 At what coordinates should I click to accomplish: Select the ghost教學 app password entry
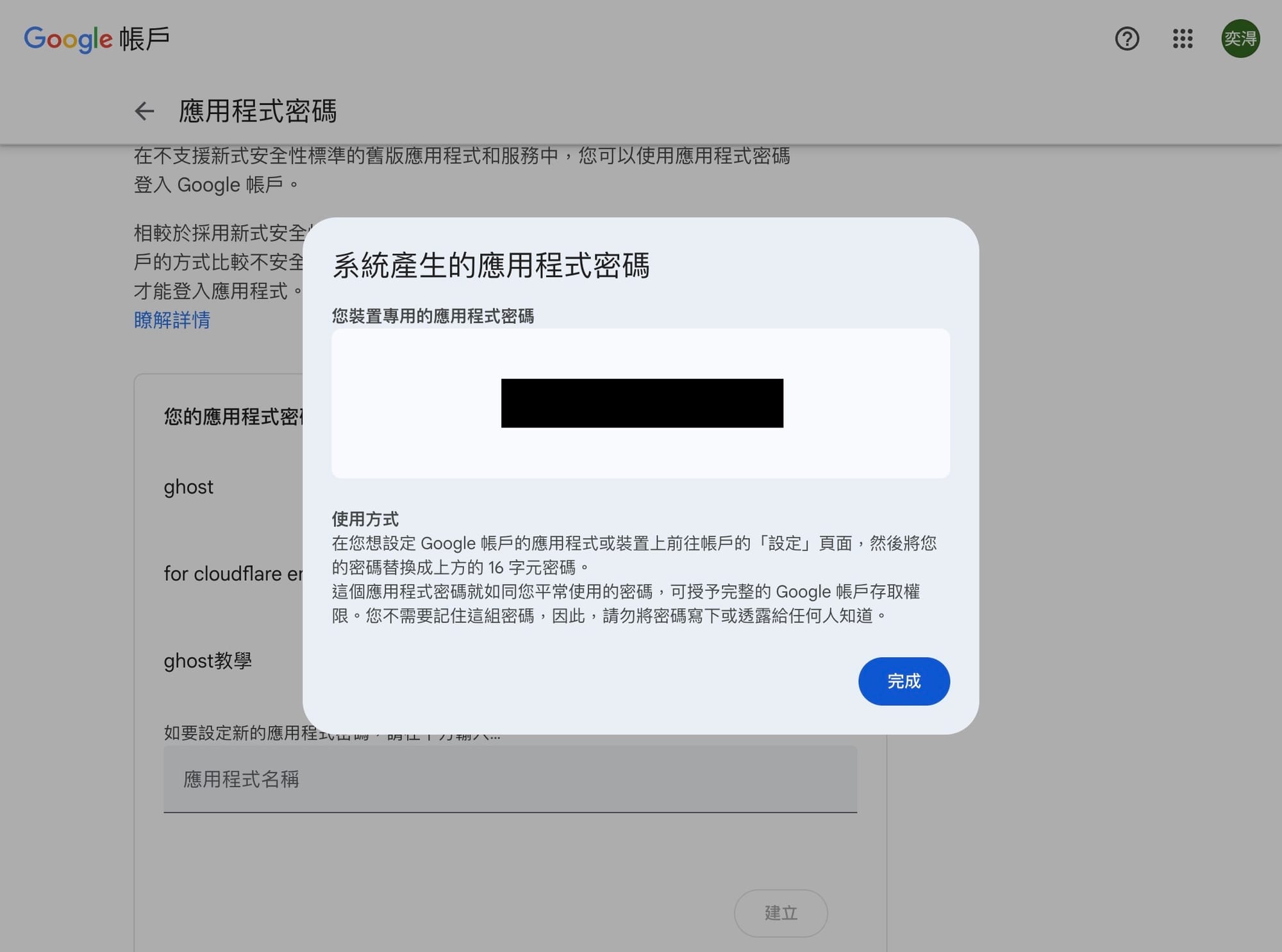pos(208,660)
